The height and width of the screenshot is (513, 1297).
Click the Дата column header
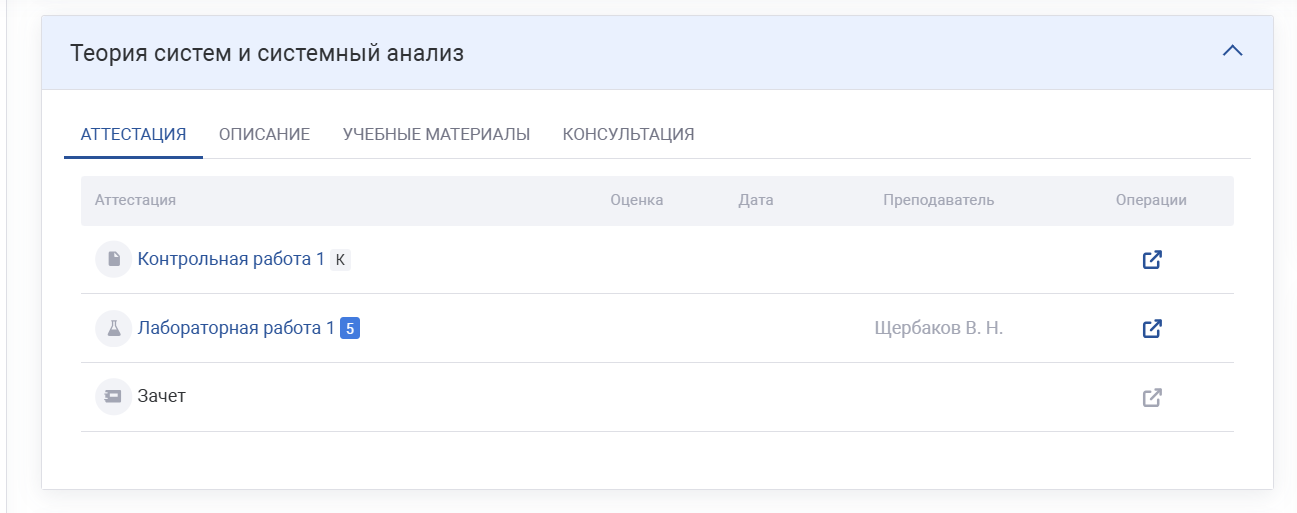click(x=755, y=200)
